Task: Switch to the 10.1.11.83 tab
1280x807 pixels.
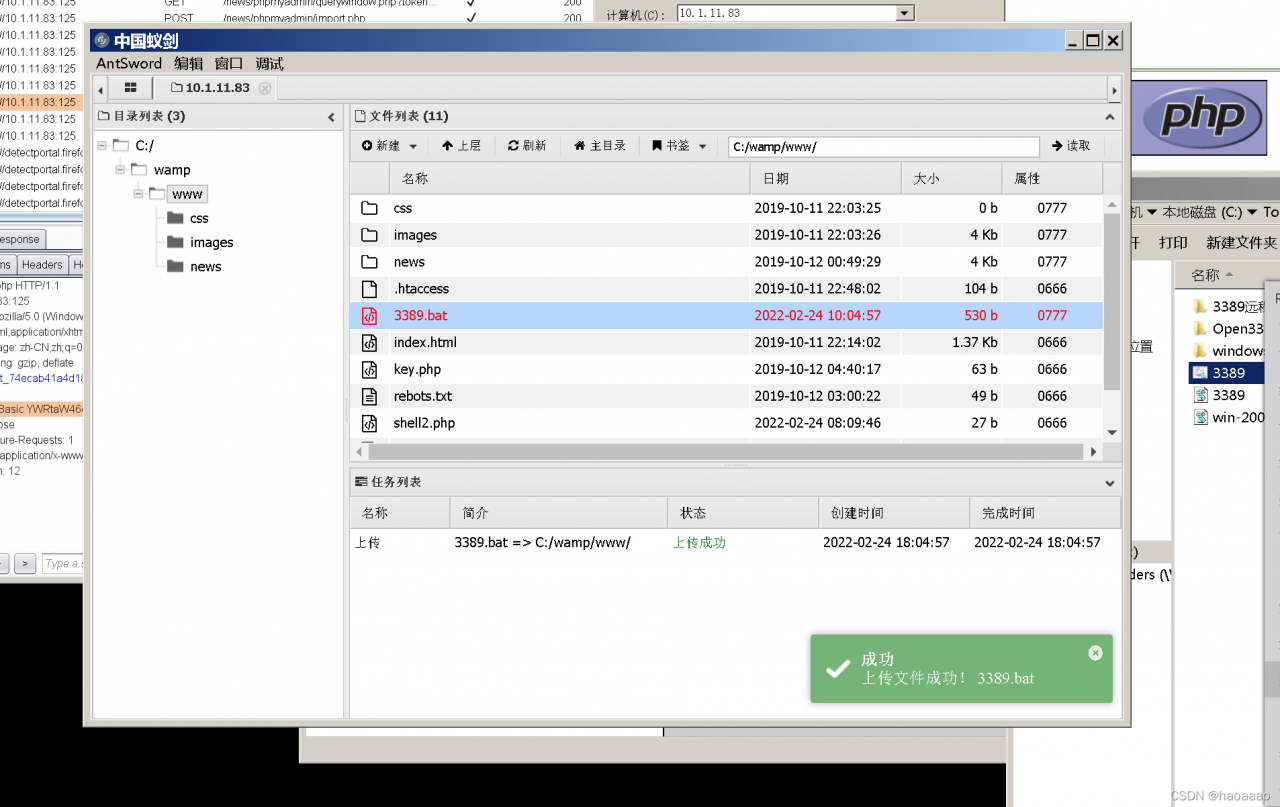Action: pyautogui.click(x=217, y=88)
